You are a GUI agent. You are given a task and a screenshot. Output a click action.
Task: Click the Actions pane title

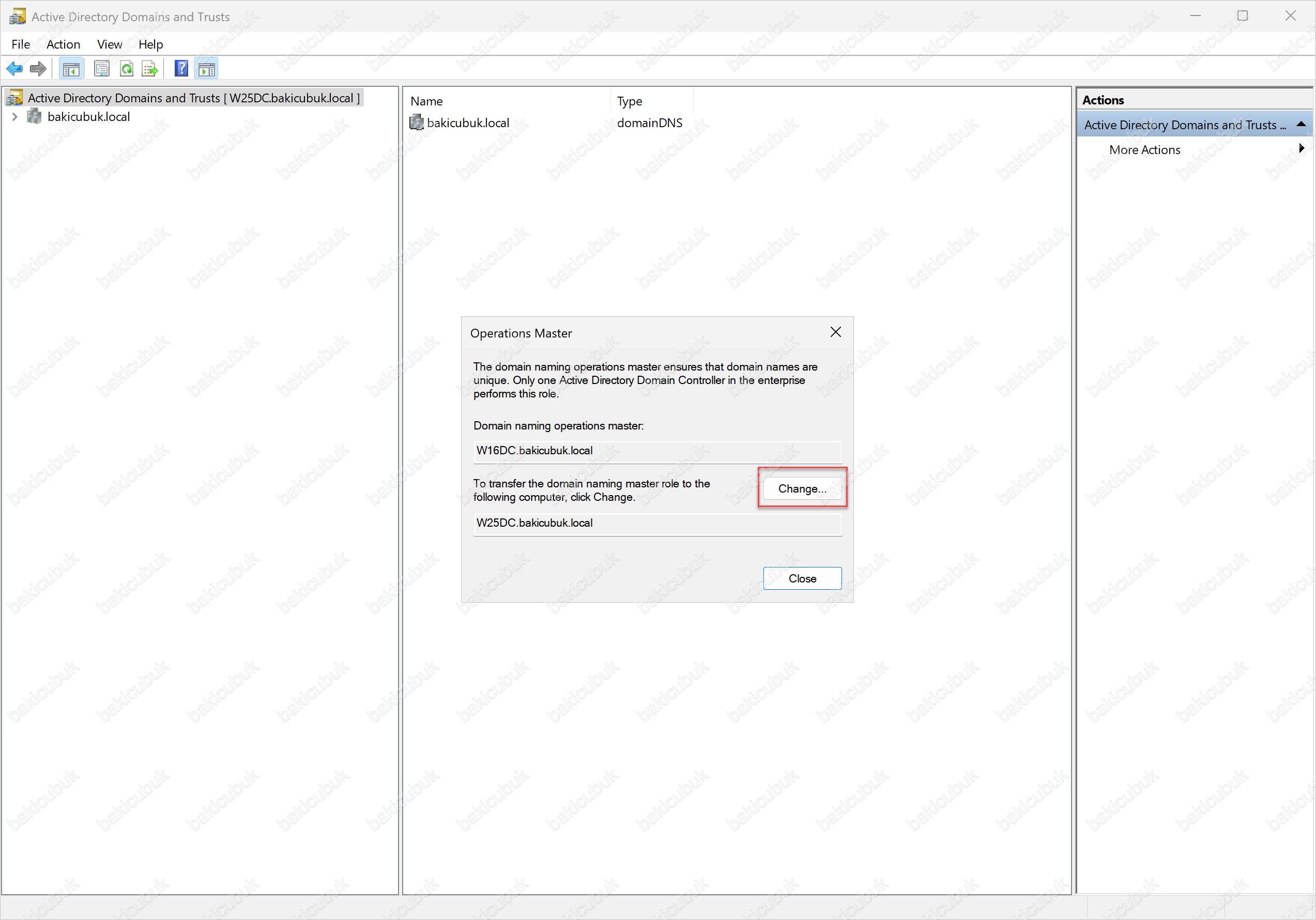(x=1103, y=100)
